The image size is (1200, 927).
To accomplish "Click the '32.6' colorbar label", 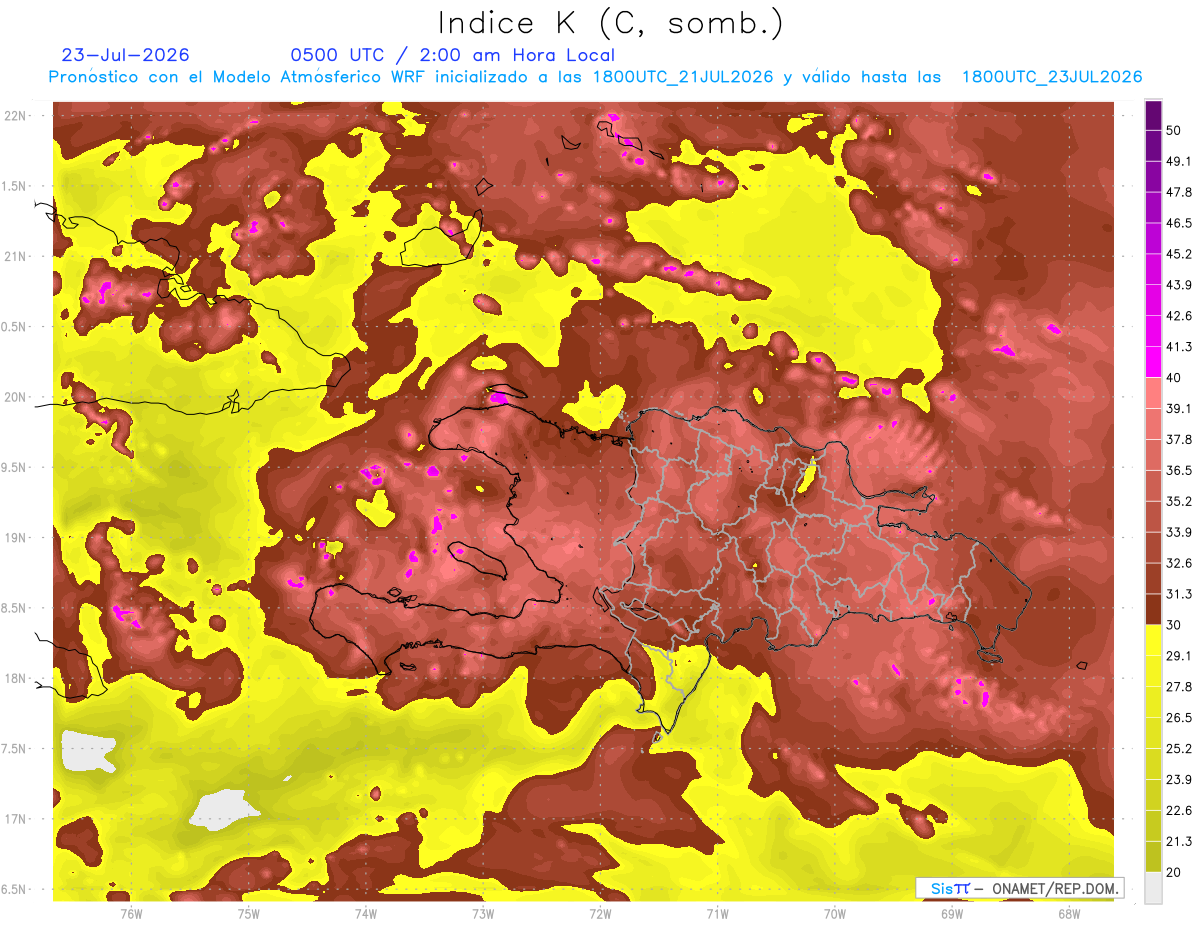I will click(x=1178, y=564).
